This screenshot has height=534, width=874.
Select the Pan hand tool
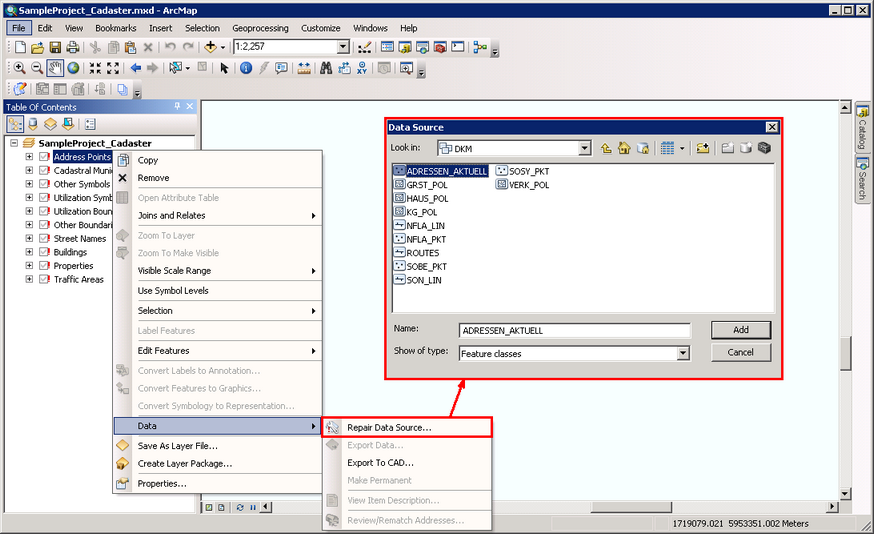click(55, 68)
